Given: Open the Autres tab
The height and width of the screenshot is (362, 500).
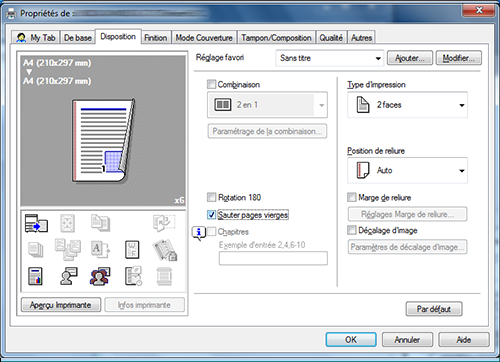Looking at the screenshot, I should click(x=361, y=37).
